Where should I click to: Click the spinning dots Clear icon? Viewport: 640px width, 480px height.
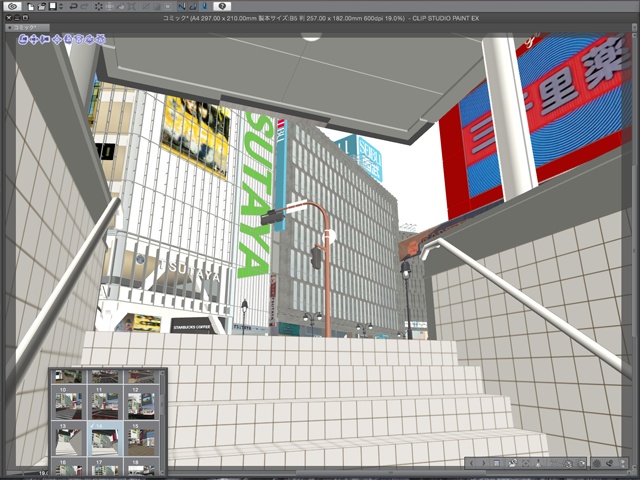(x=99, y=6)
